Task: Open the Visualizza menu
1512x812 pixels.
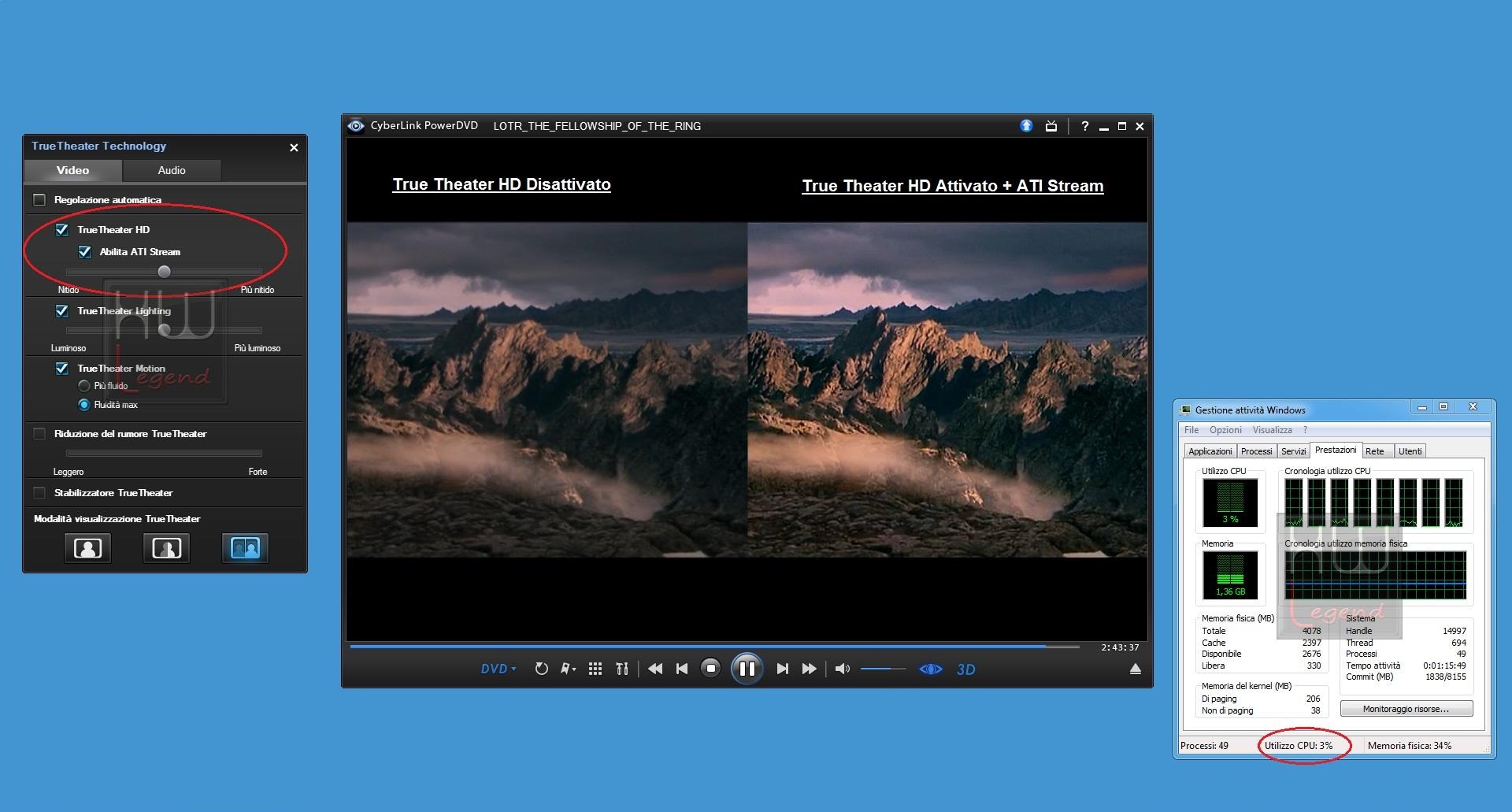Action: pos(1273,430)
